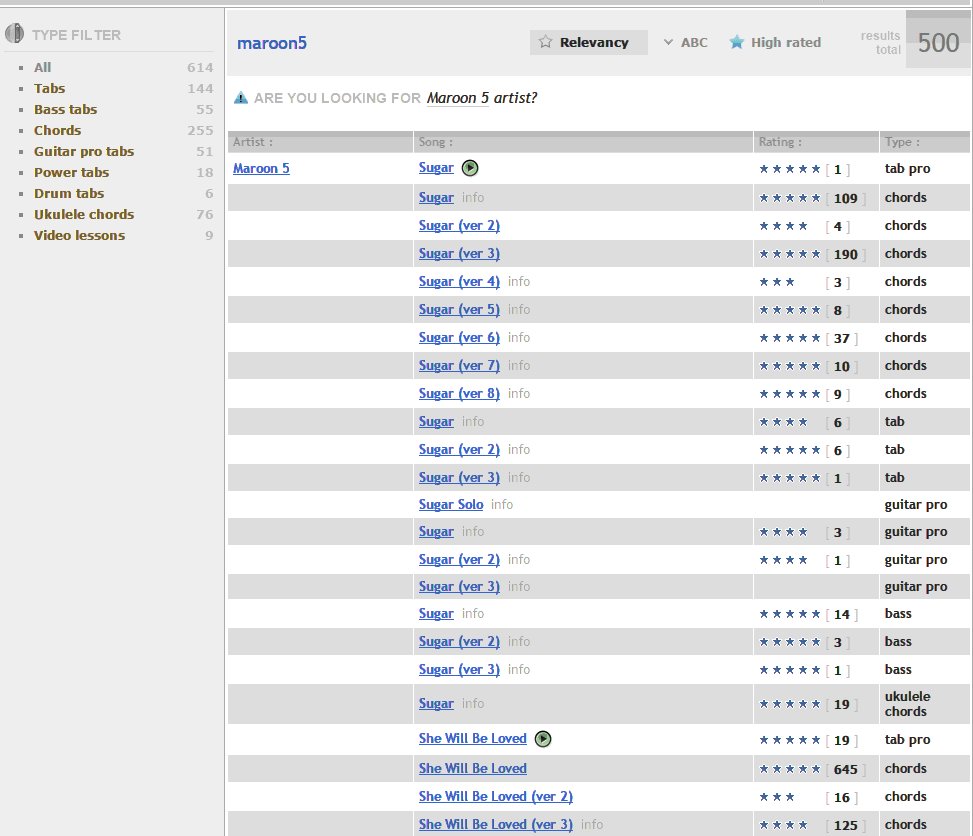The height and width of the screenshot is (836, 973).
Task: Open the Maroon 5 artist link
Action: (x=261, y=168)
